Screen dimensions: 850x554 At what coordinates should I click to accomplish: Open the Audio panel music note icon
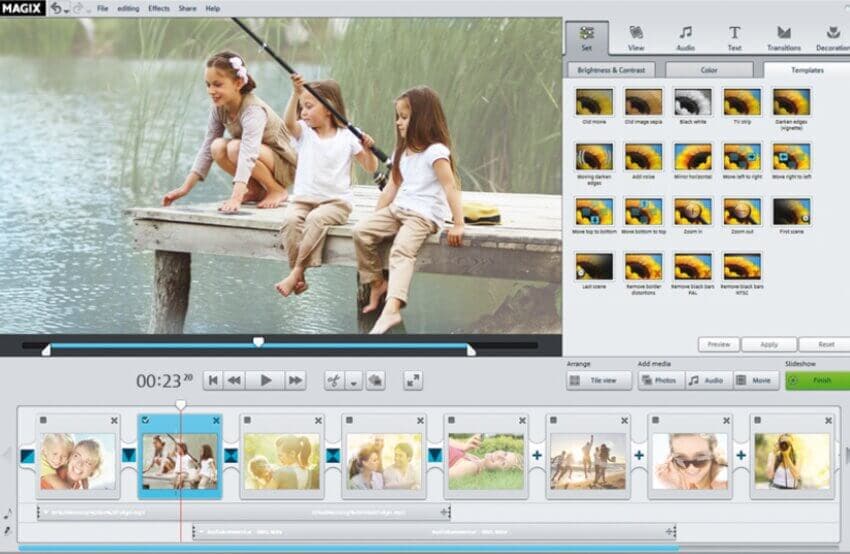[x=686, y=33]
